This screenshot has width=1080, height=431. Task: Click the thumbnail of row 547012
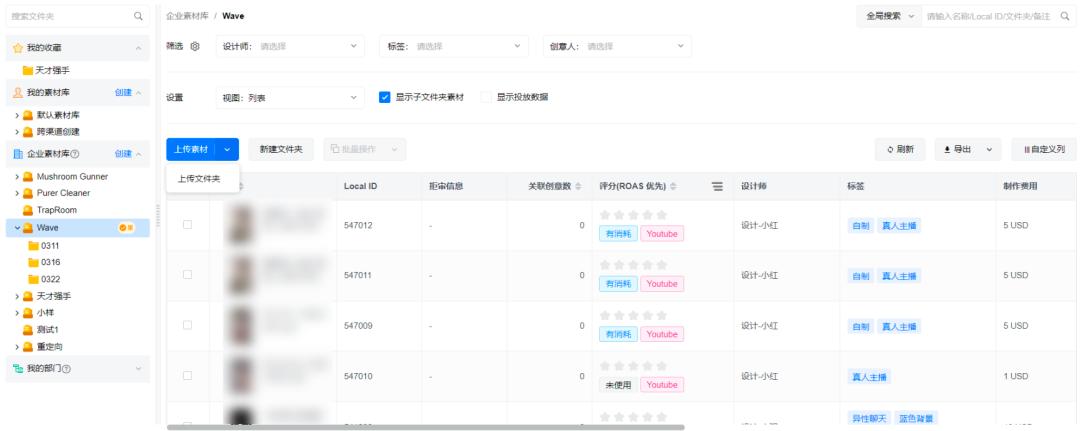point(242,224)
